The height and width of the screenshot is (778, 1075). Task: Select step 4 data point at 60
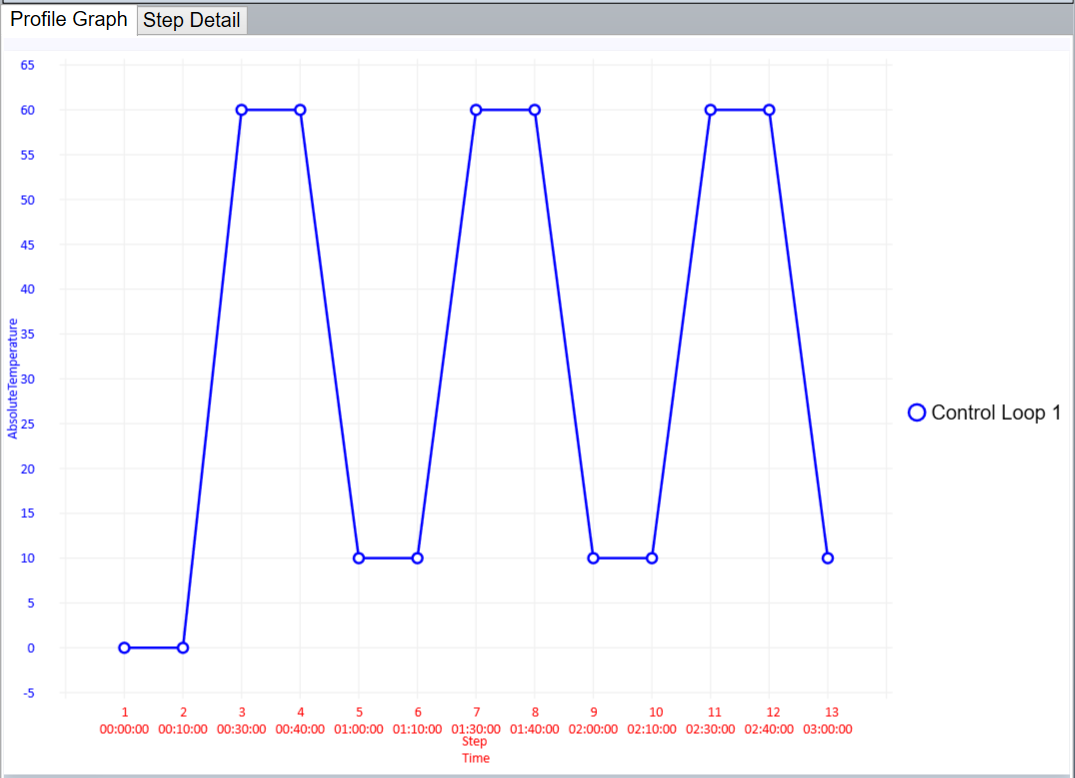pos(300,110)
